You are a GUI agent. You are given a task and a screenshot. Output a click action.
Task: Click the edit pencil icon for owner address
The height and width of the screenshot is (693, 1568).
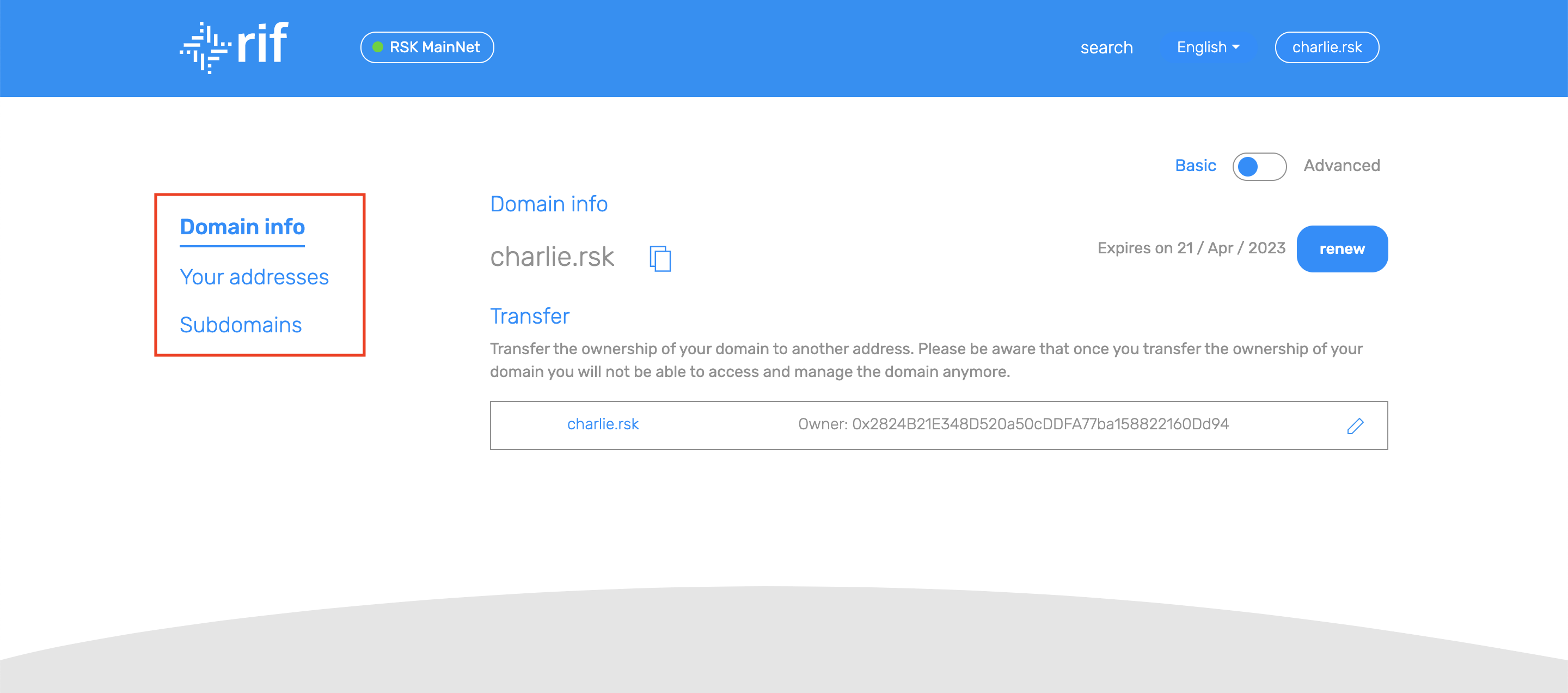[x=1355, y=425]
